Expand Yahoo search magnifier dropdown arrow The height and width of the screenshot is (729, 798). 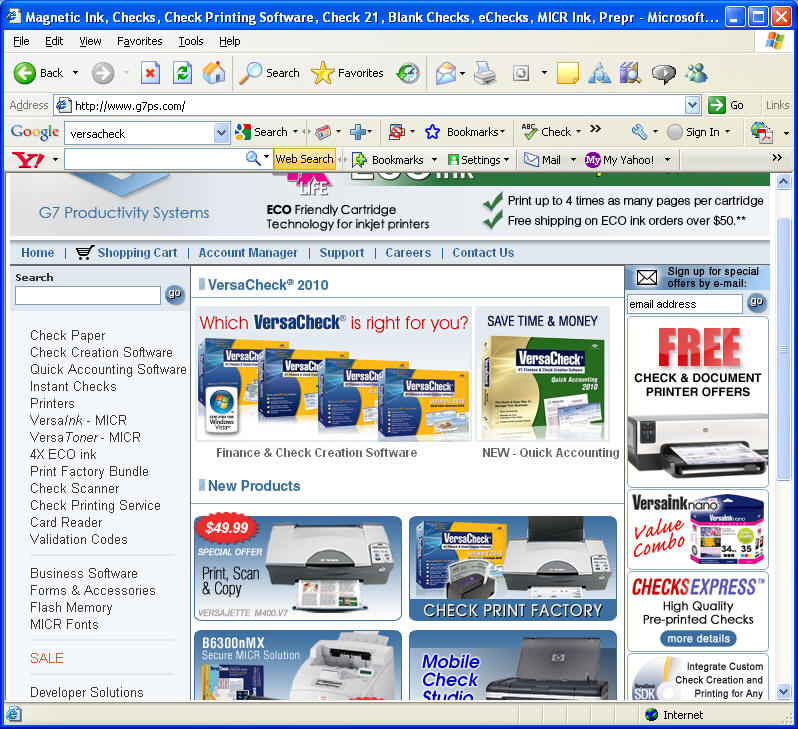266,157
